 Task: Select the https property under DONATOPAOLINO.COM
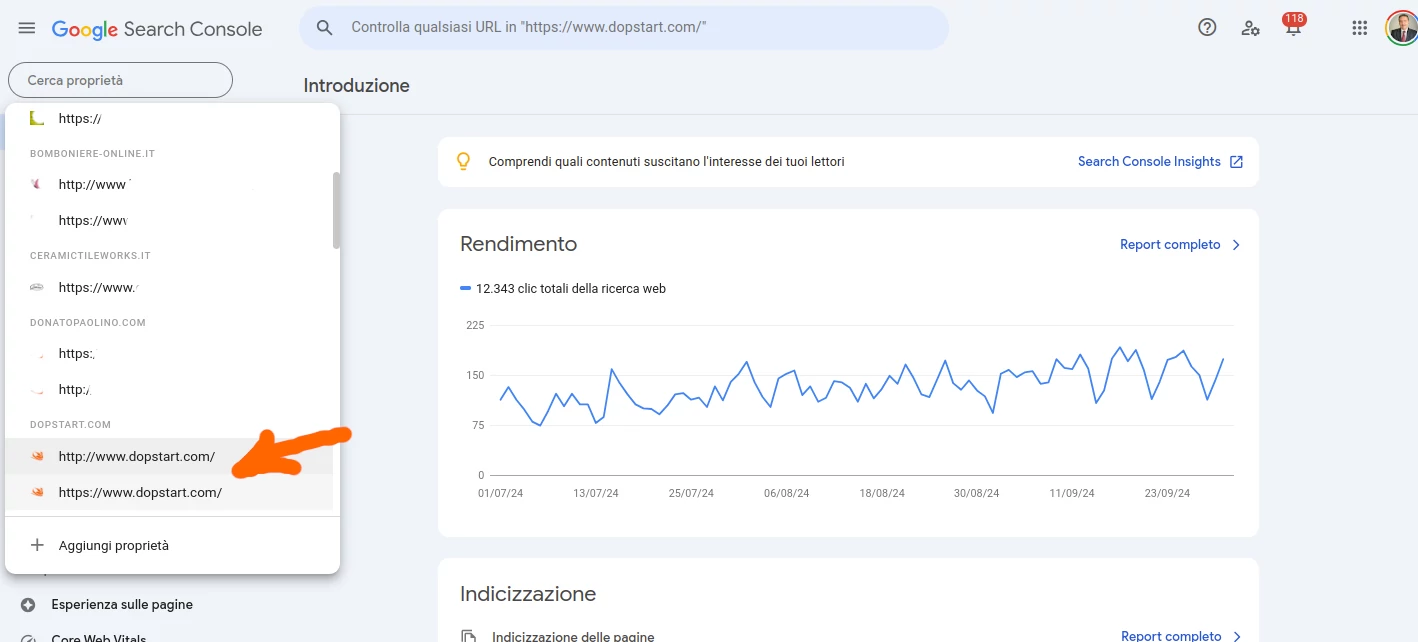[x=169, y=353]
